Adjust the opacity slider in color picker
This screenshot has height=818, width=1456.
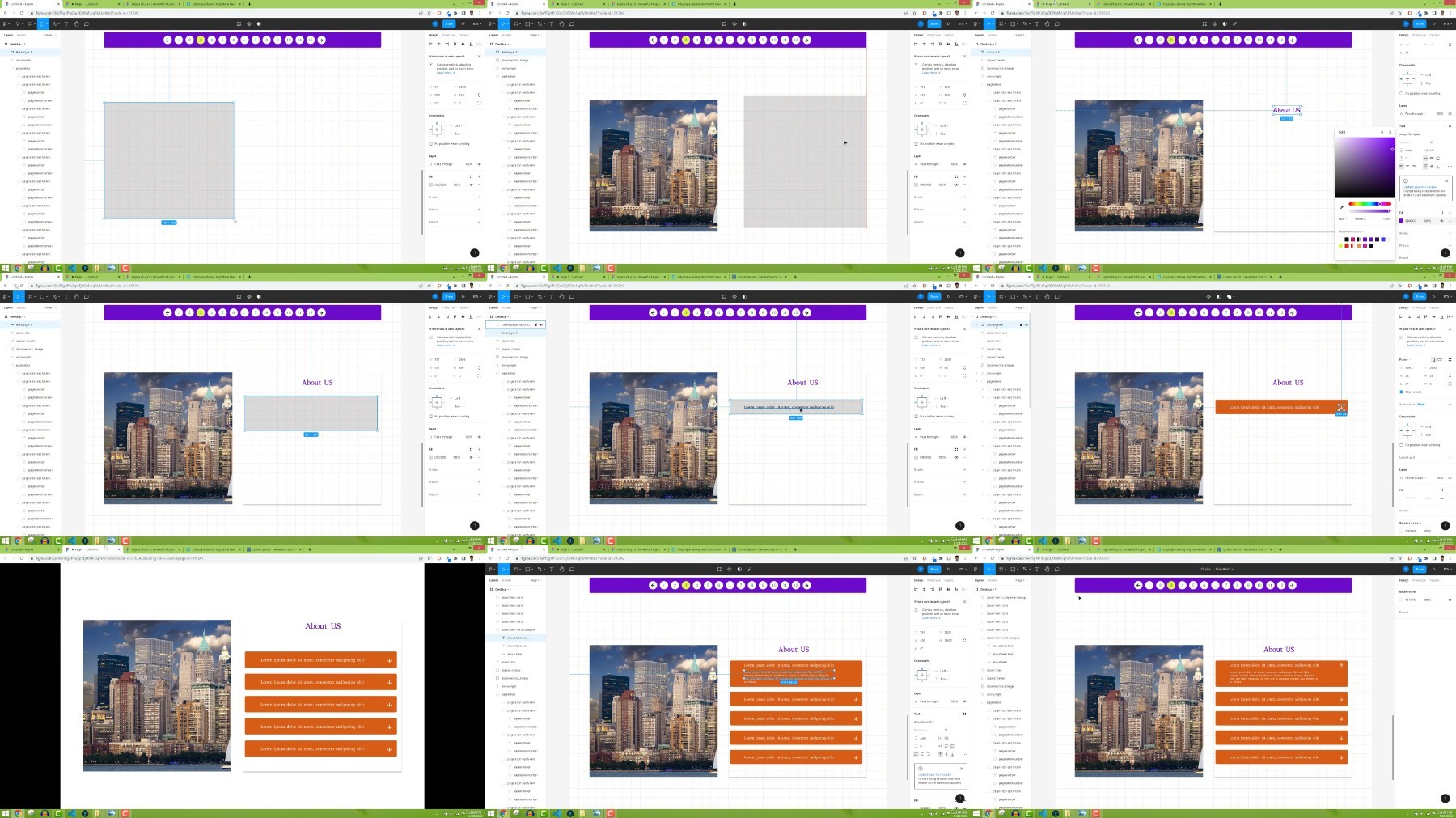(x=1369, y=210)
